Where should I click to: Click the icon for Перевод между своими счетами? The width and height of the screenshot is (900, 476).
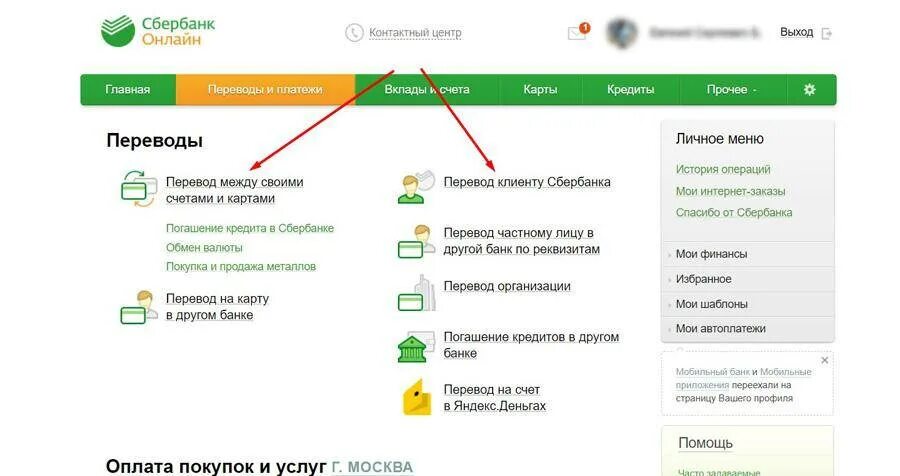click(138, 189)
